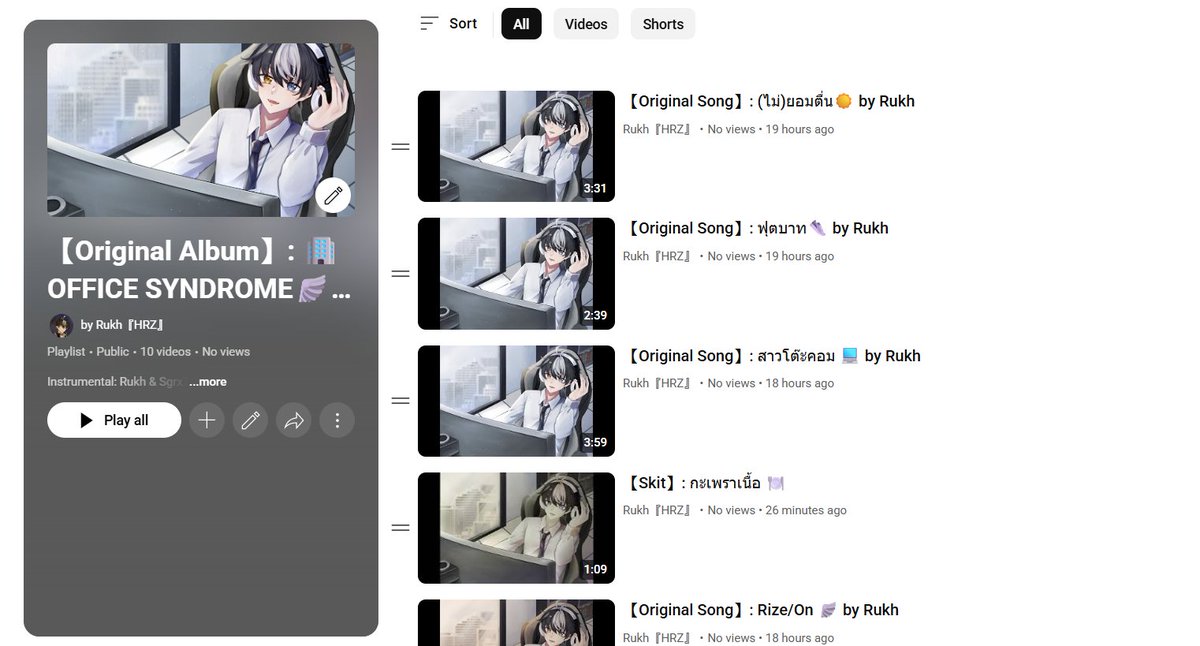Open the Rize/On video thumbnail
The height and width of the screenshot is (646, 1200).
point(516,622)
